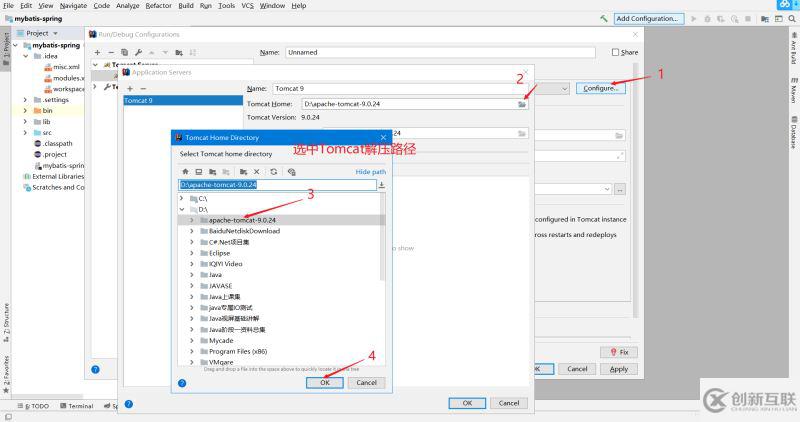Viewport: 800px width, 422px height.
Task: Open help in Tomcat Home Directory dialog
Action: [182, 383]
